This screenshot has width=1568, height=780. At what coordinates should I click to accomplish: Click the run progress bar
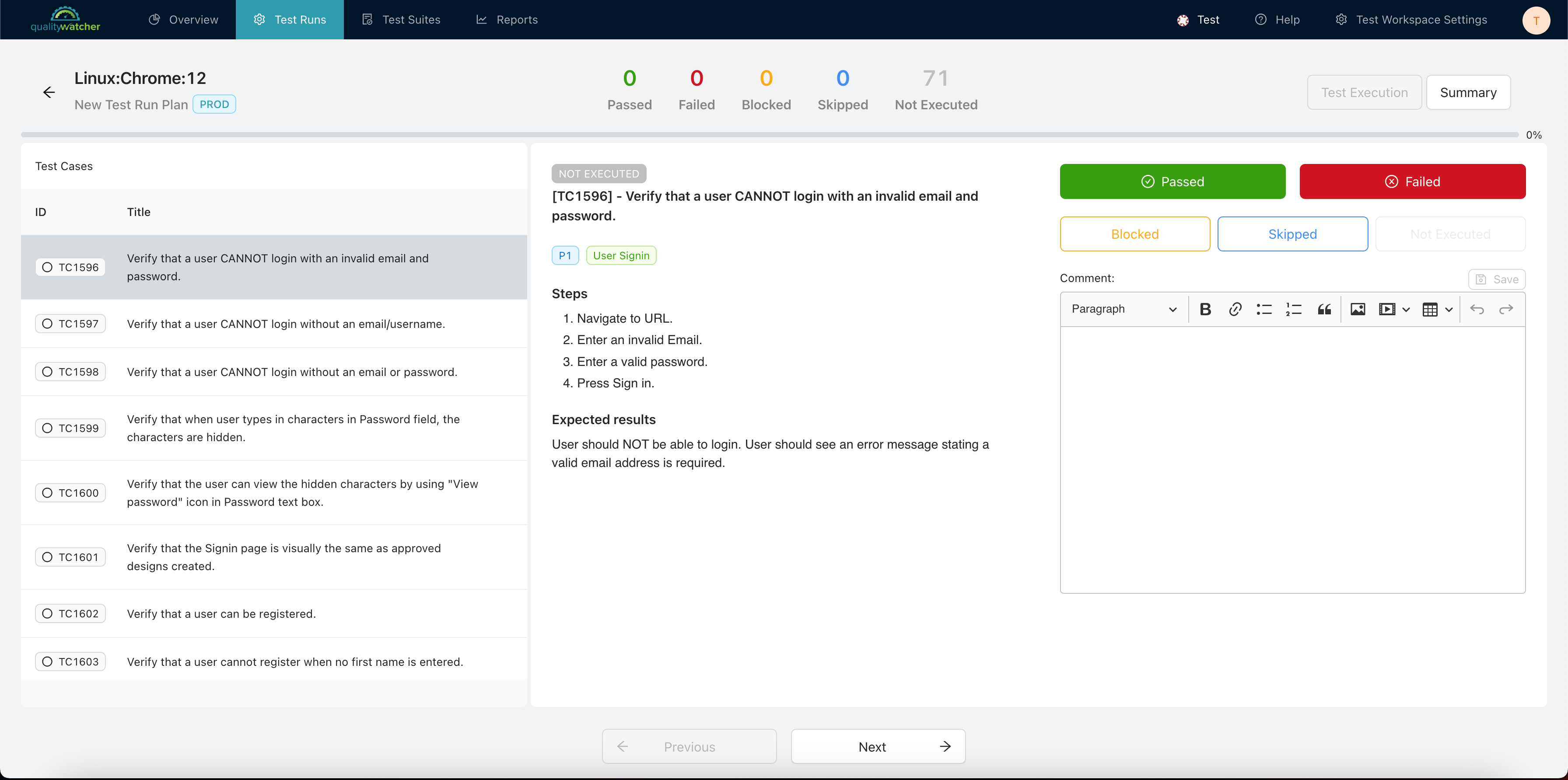(770, 135)
